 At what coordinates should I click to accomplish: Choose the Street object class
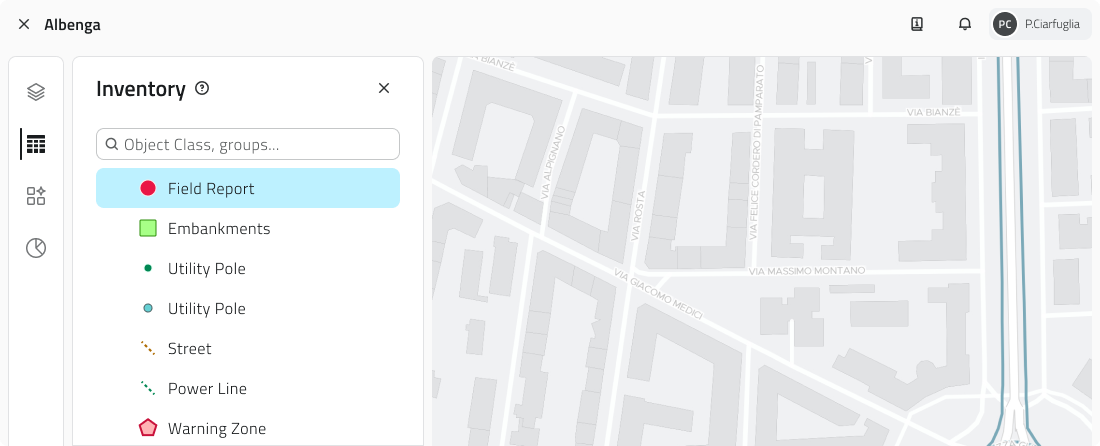[189, 348]
